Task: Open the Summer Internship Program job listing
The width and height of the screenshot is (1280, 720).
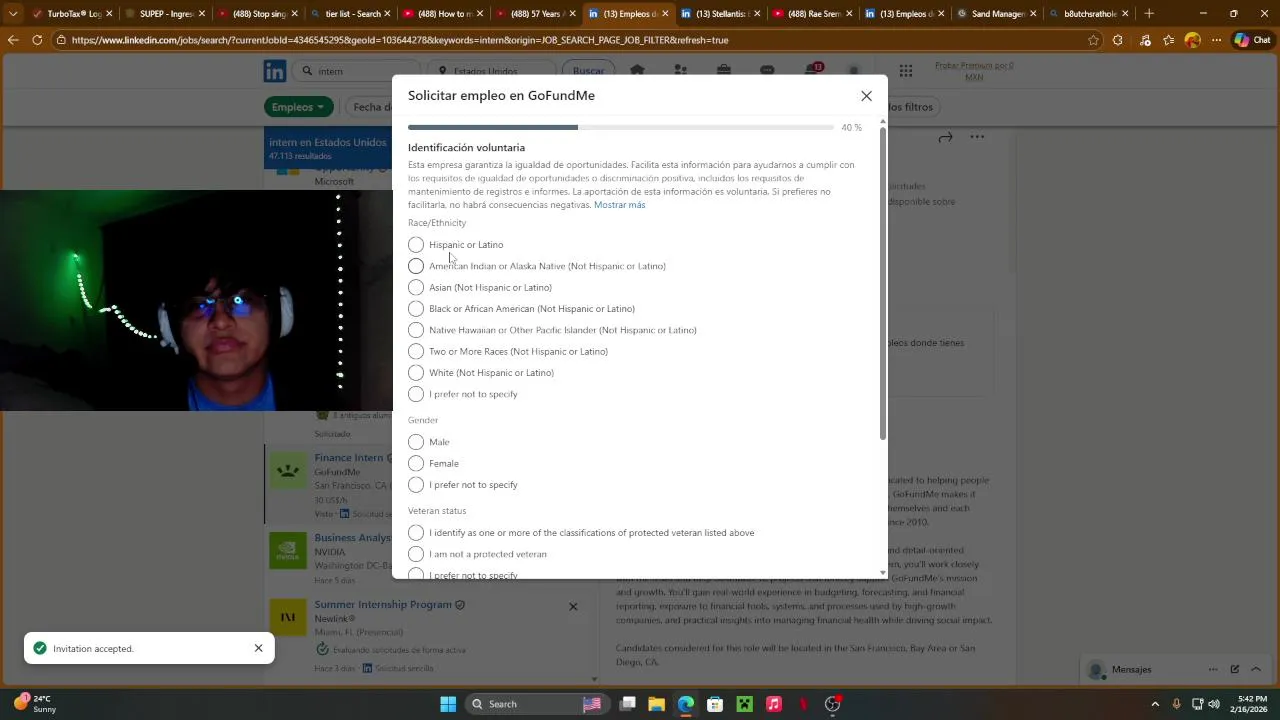Action: tap(382, 605)
